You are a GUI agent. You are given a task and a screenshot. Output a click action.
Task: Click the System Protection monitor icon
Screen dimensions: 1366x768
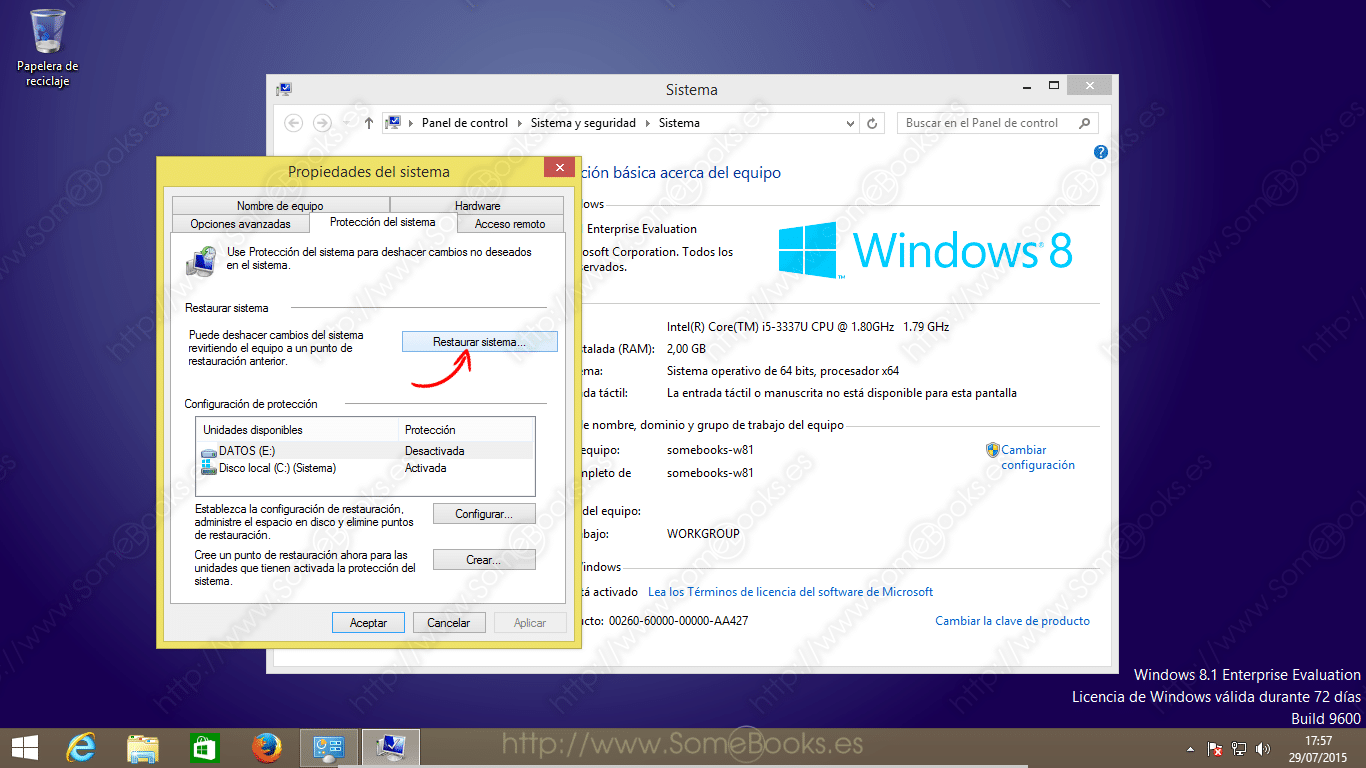tap(201, 260)
